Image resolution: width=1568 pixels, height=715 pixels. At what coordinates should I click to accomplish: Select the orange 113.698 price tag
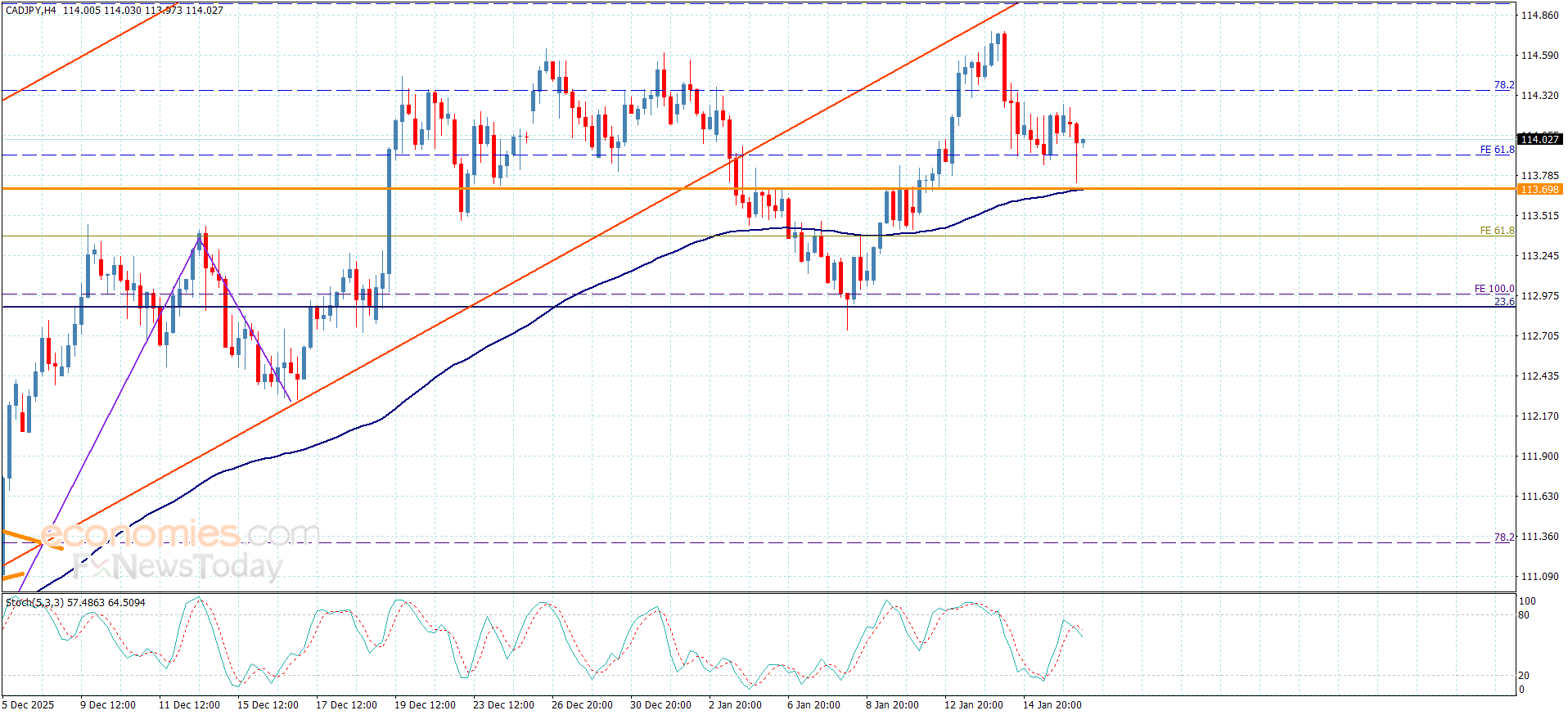pyautogui.click(x=1539, y=190)
